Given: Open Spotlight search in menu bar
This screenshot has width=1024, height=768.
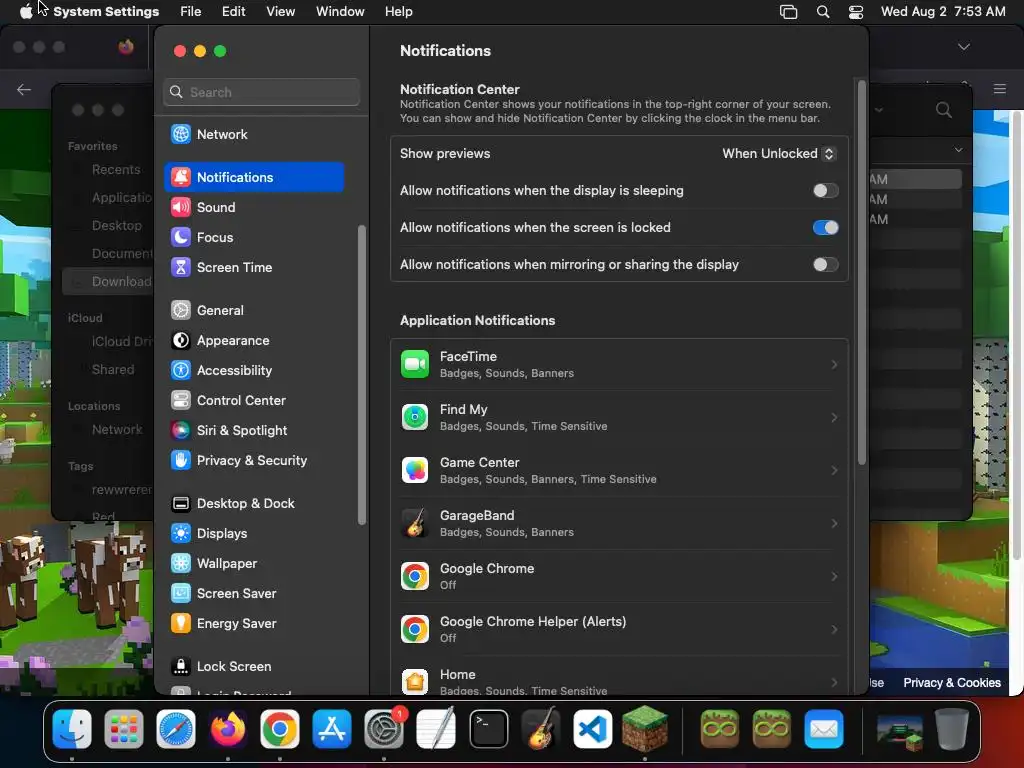Looking at the screenshot, I should pos(823,12).
